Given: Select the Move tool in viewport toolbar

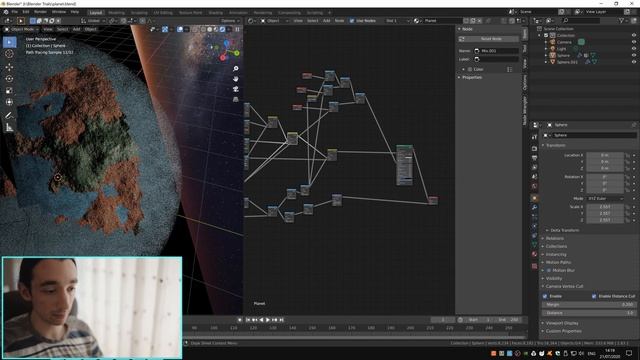Looking at the screenshot, I should [x=9, y=67].
